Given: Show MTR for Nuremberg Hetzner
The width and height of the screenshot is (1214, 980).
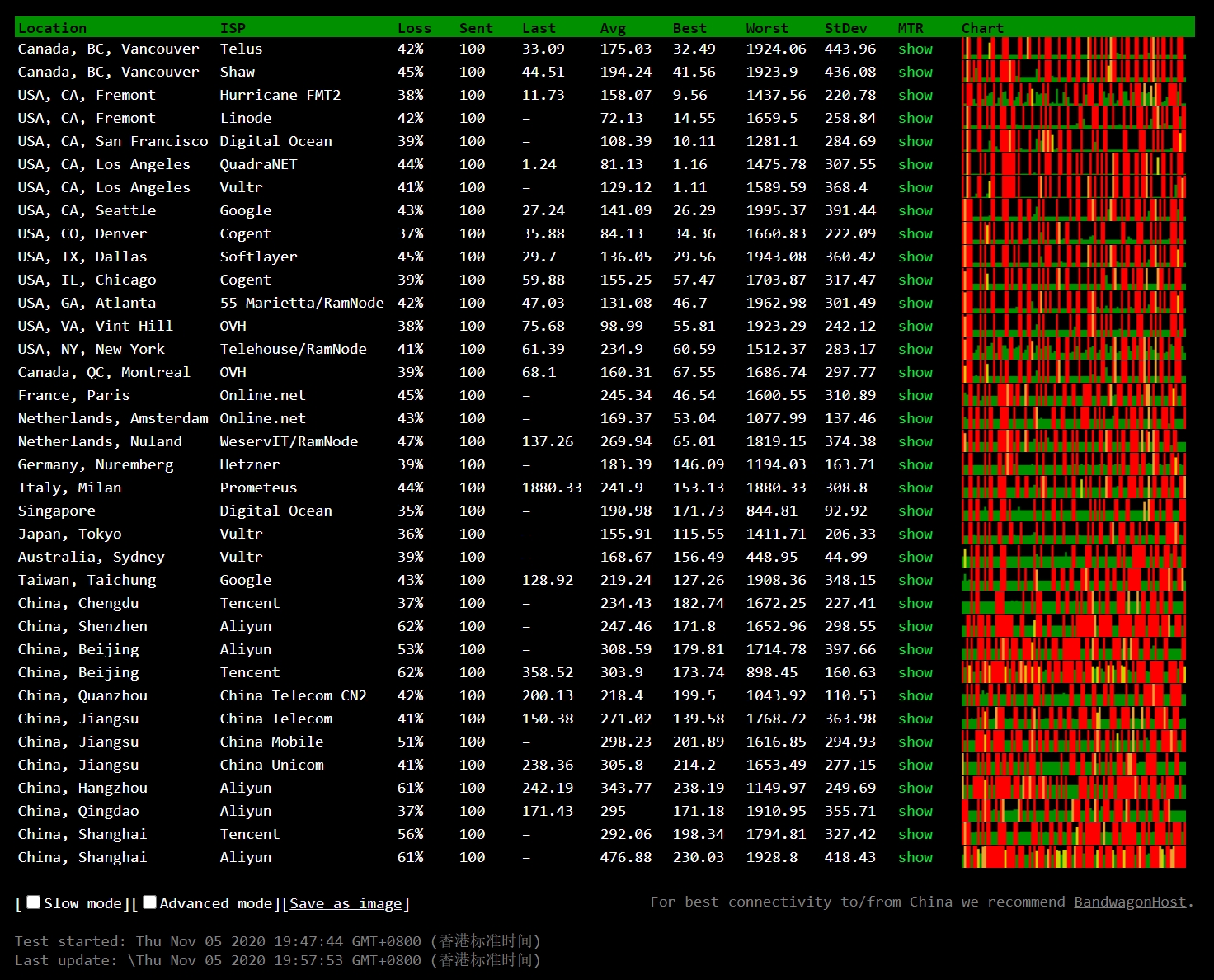Looking at the screenshot, I should point(915,464).
